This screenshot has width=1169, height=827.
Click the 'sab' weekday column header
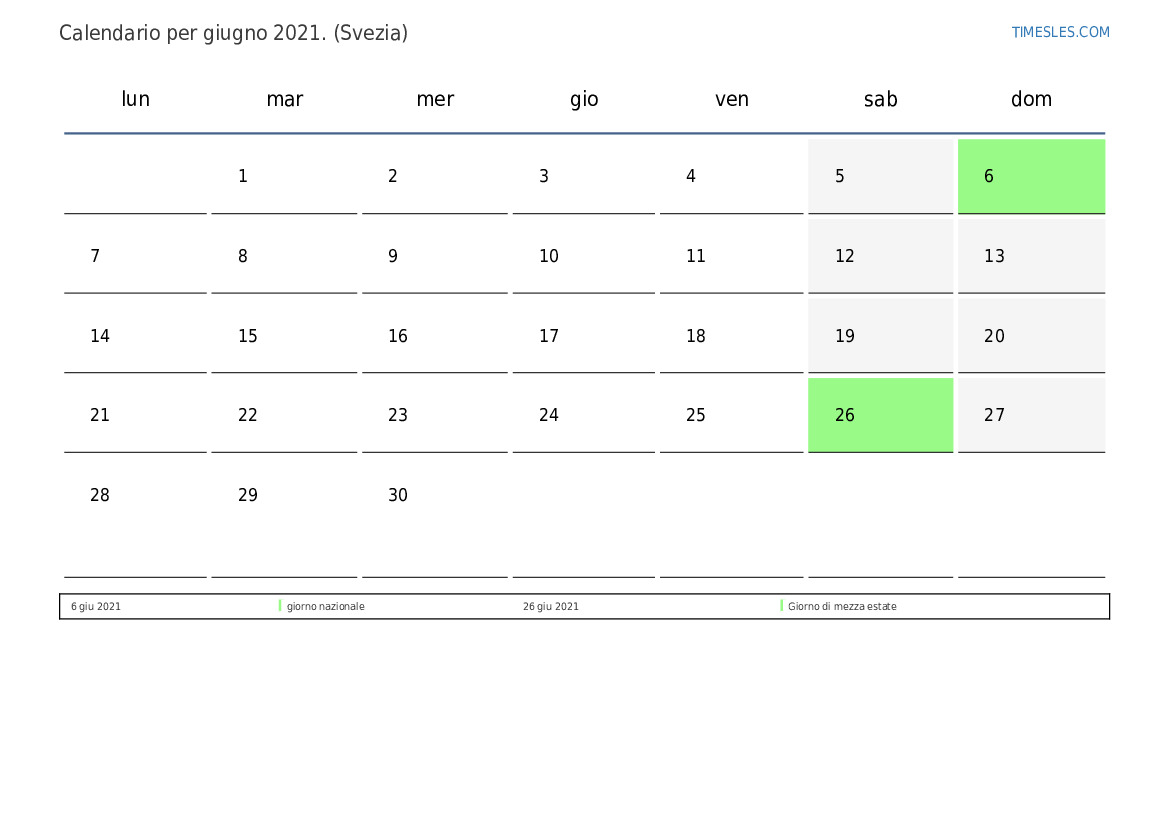(880, 99)
